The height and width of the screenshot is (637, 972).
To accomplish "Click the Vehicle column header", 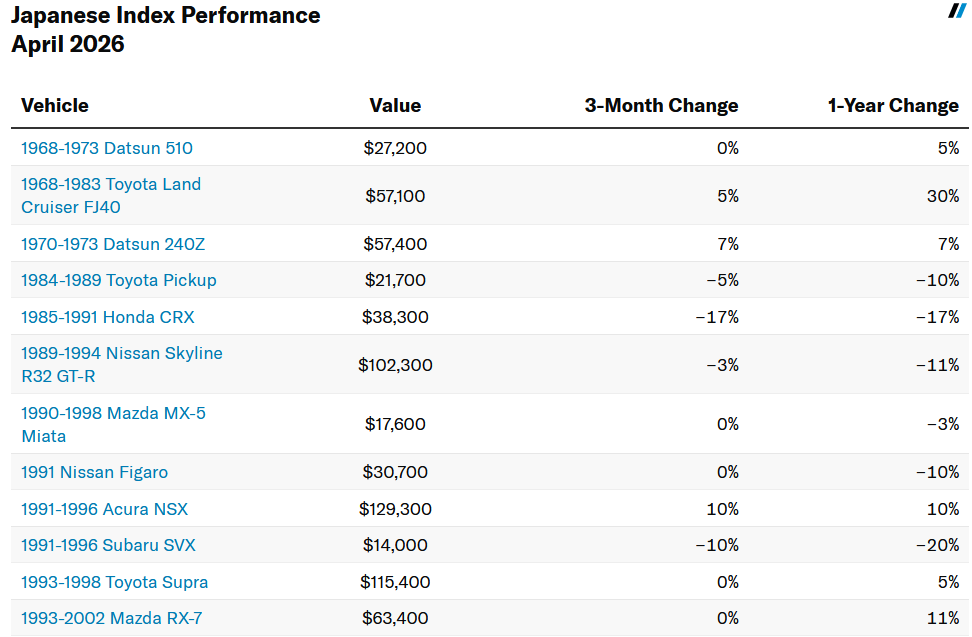I will point(55,106).
